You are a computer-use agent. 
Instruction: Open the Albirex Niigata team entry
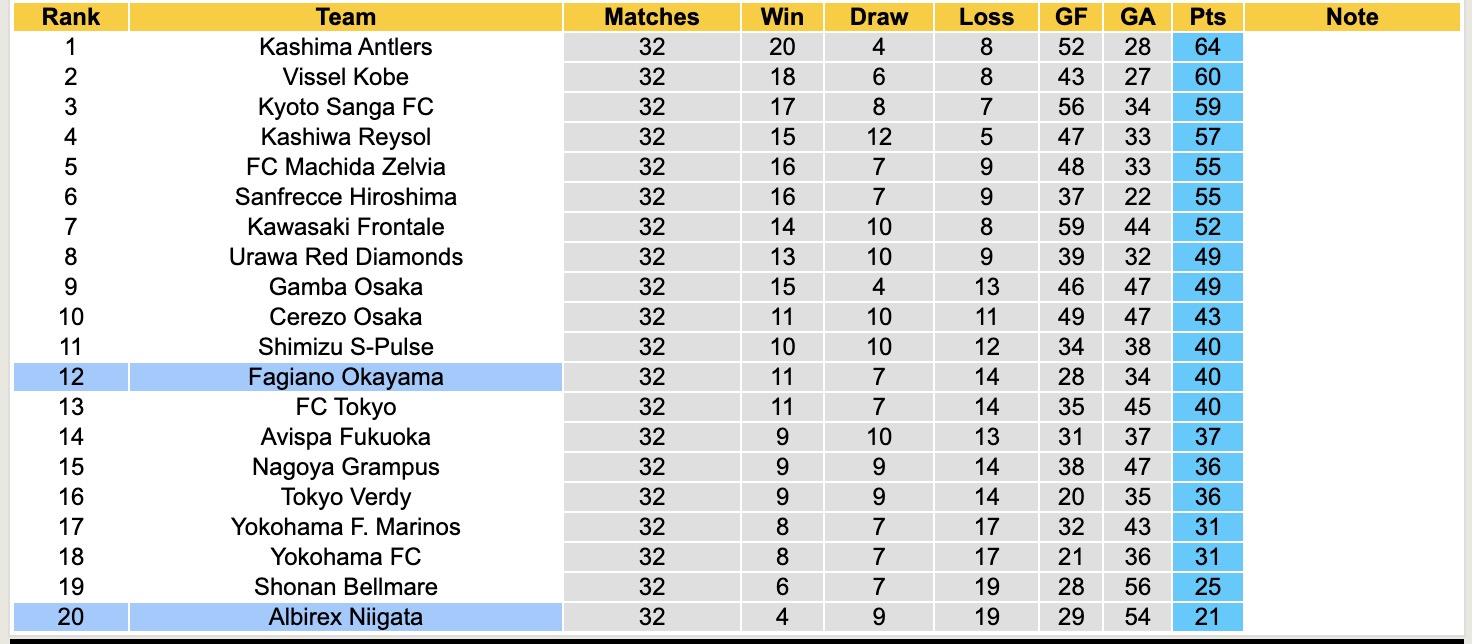(x=345, y=617)
